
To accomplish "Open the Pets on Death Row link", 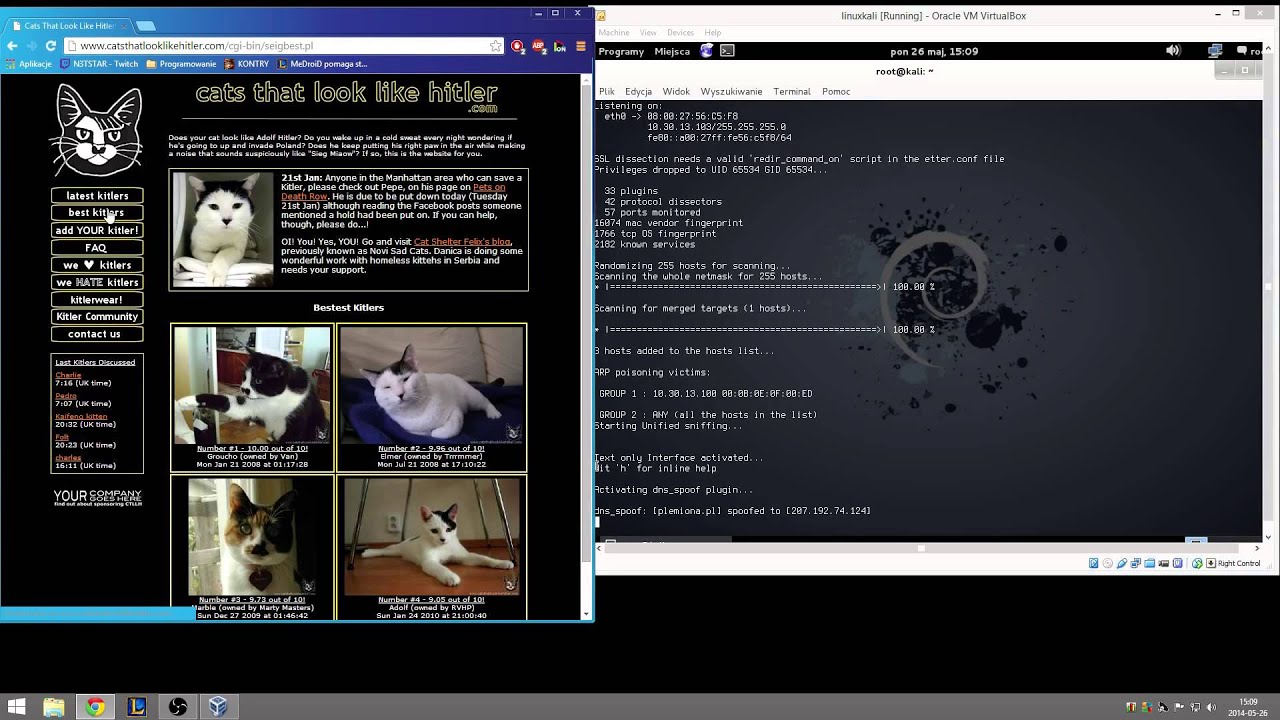I will point(393,191).
